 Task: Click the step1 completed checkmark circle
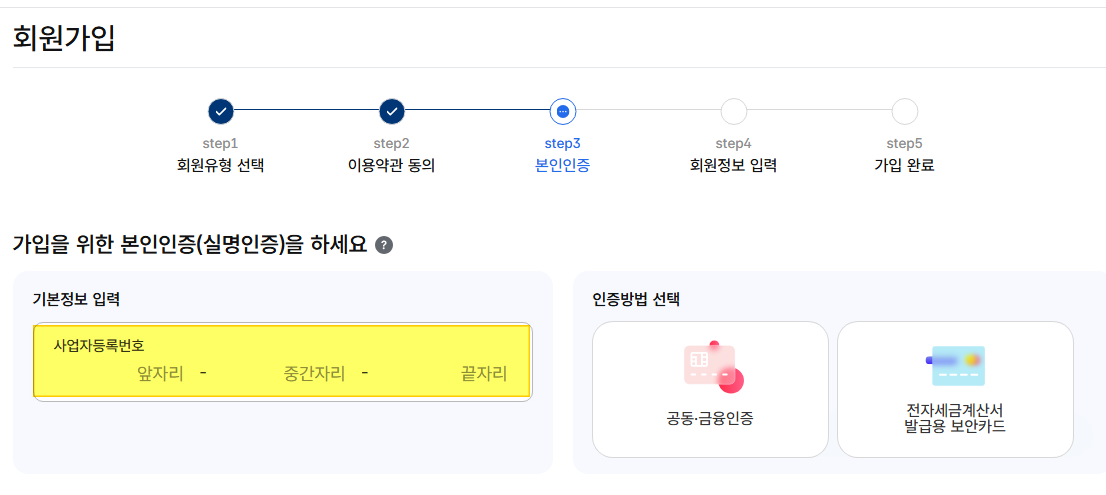[221, 111]
